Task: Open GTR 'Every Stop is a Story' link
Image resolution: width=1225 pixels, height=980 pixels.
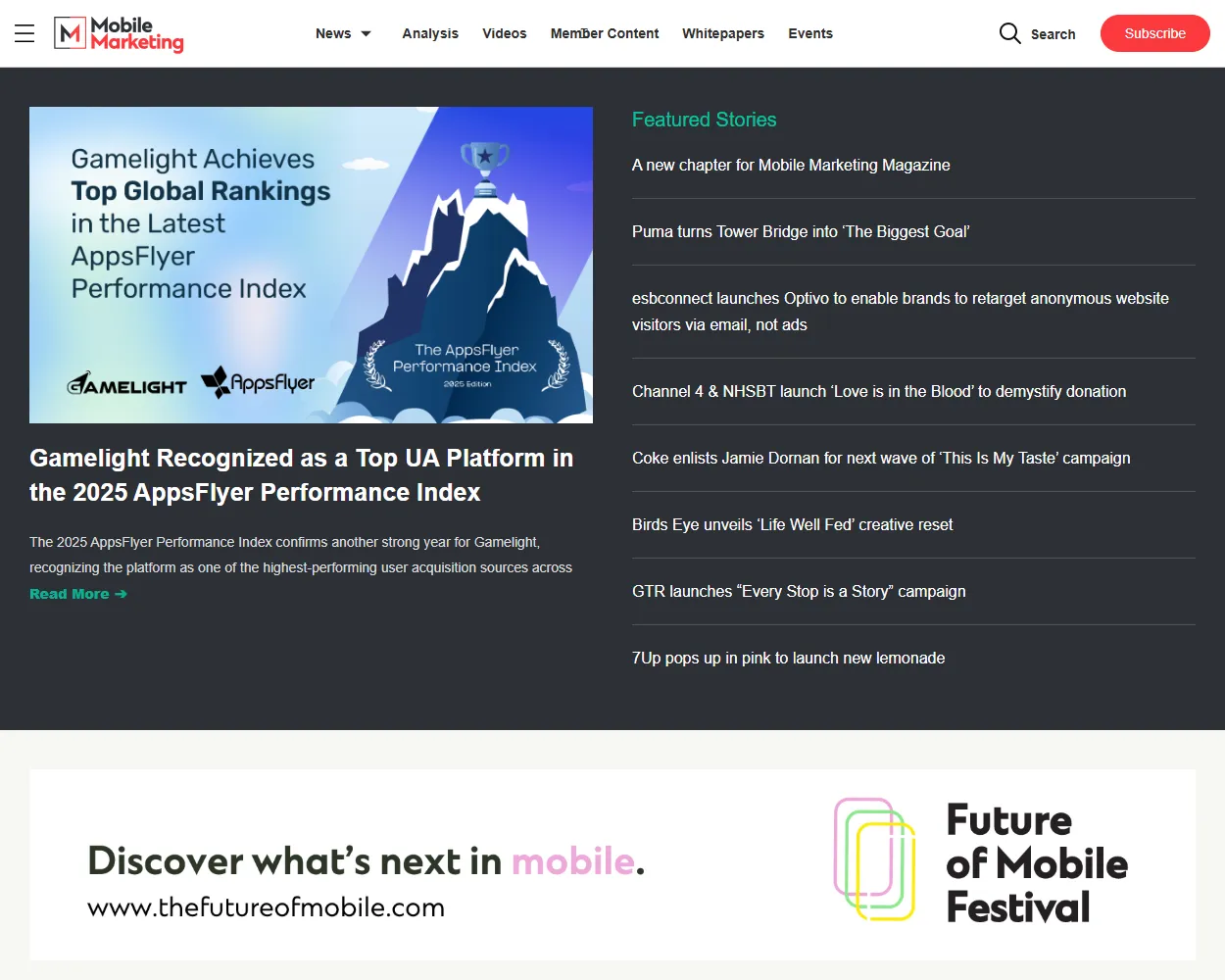Action: coord(799,591)
